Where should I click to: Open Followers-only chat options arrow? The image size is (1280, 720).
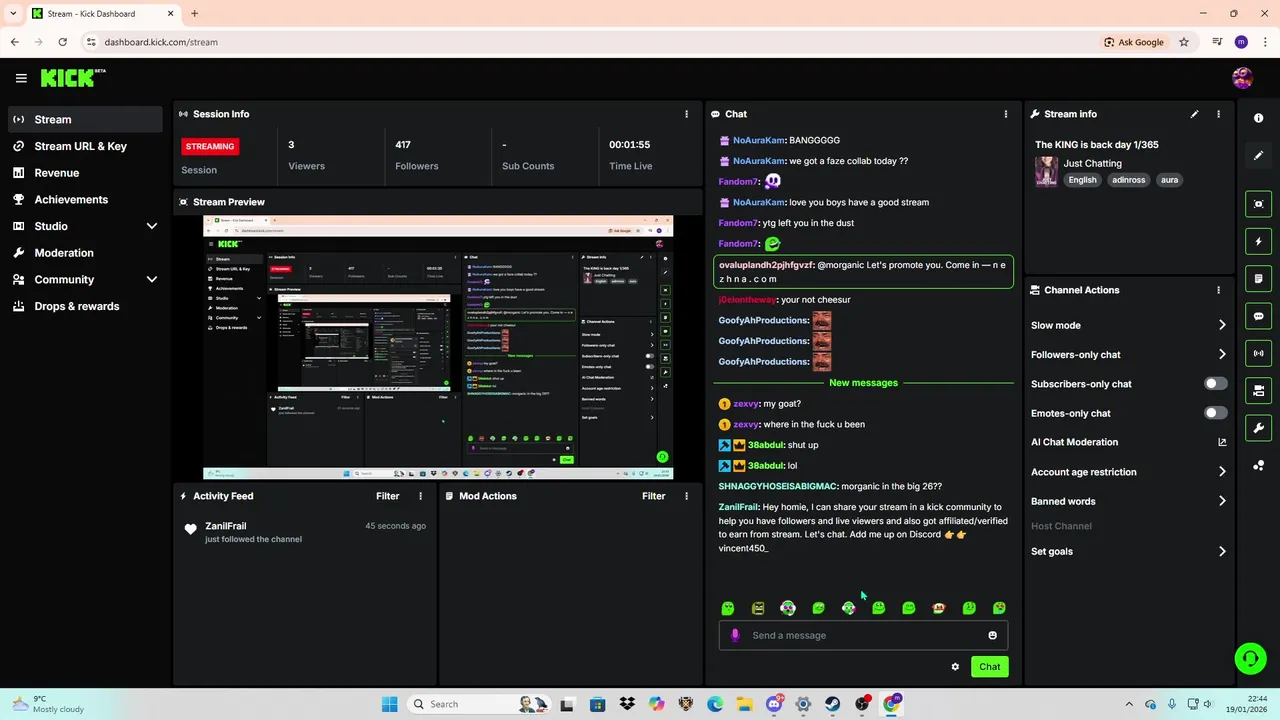click(x=1222, y=354)
